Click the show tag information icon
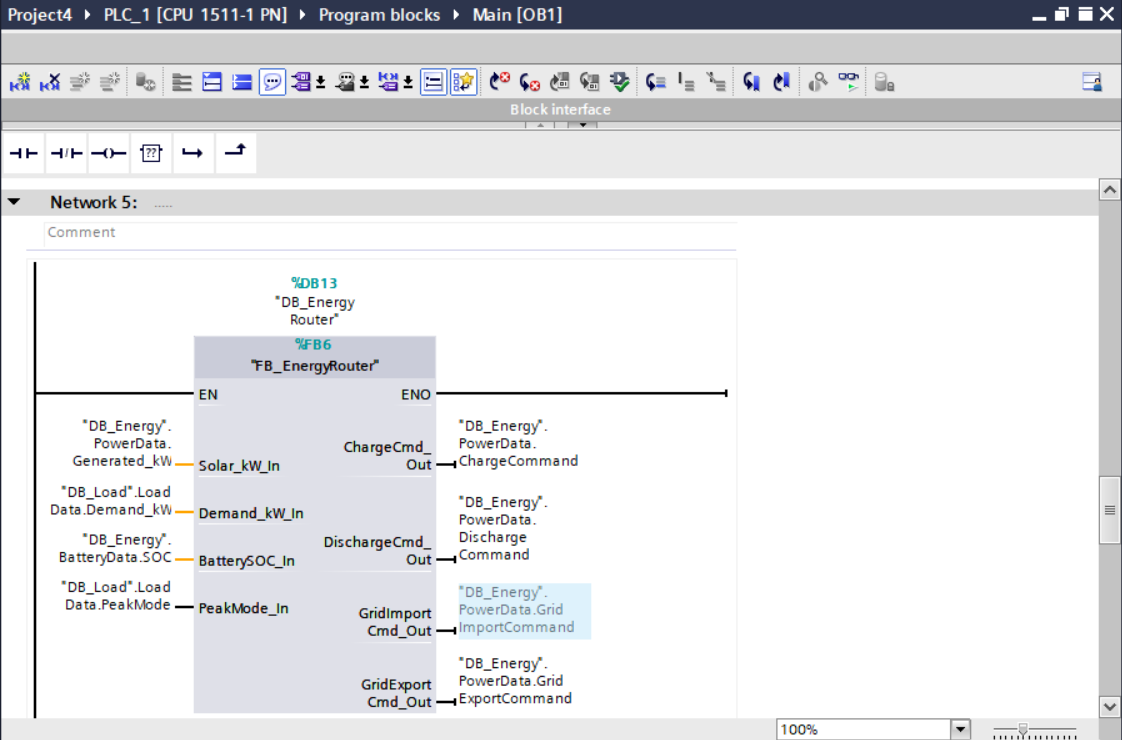Screen dimensions: 1122x740 click(345, 82)
